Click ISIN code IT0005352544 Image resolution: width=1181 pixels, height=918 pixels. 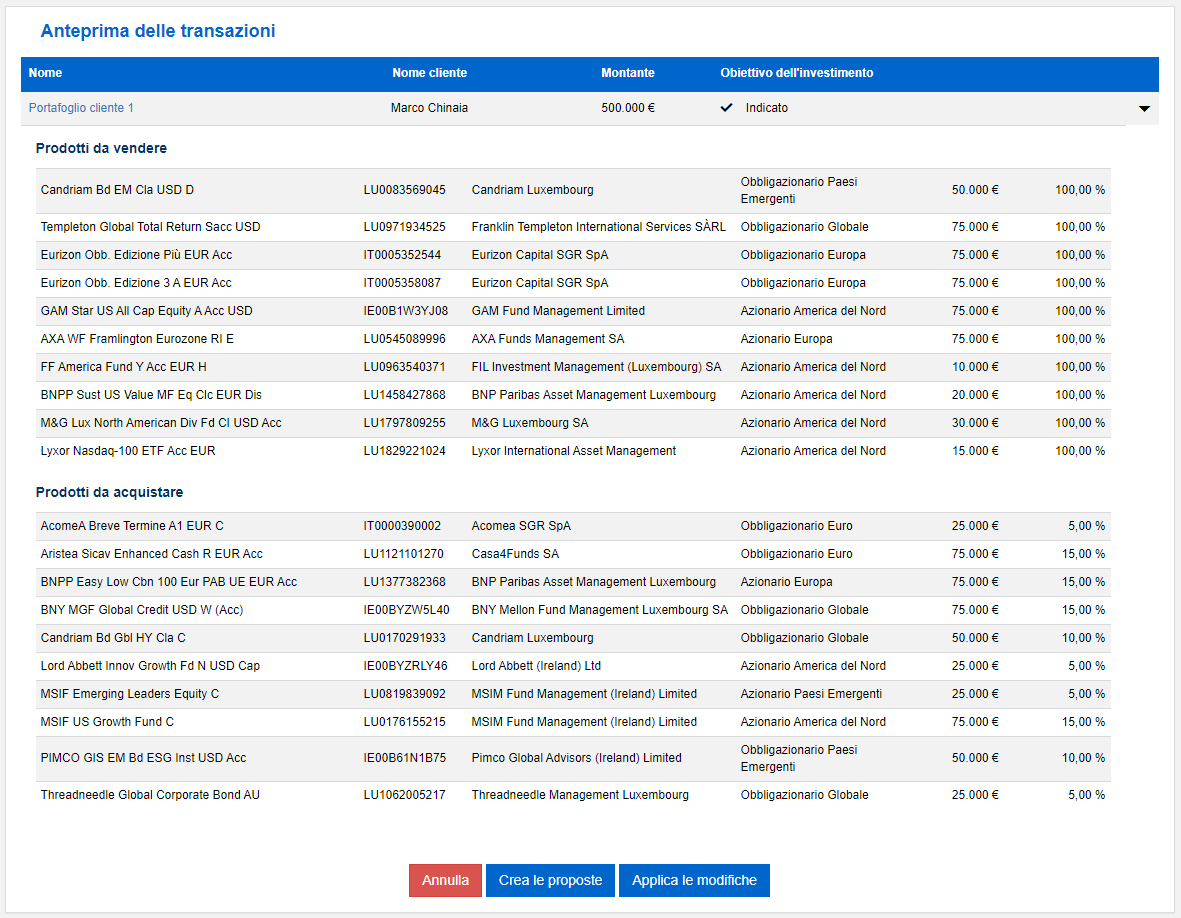point(402,255)
